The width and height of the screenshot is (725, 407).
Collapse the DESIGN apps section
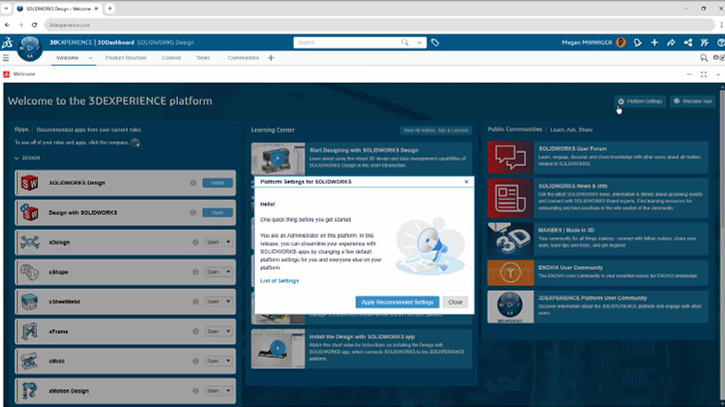17,158
